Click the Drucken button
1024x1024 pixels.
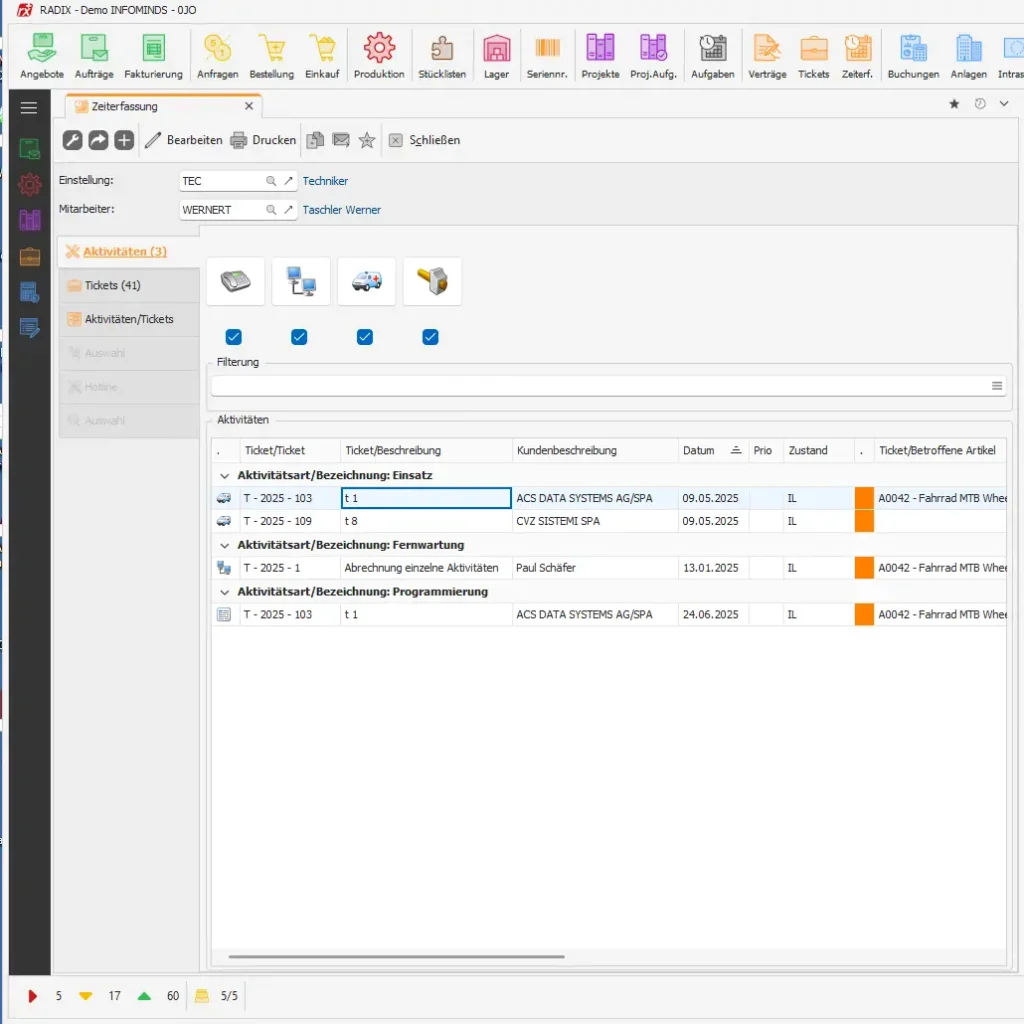pos(263,140)
